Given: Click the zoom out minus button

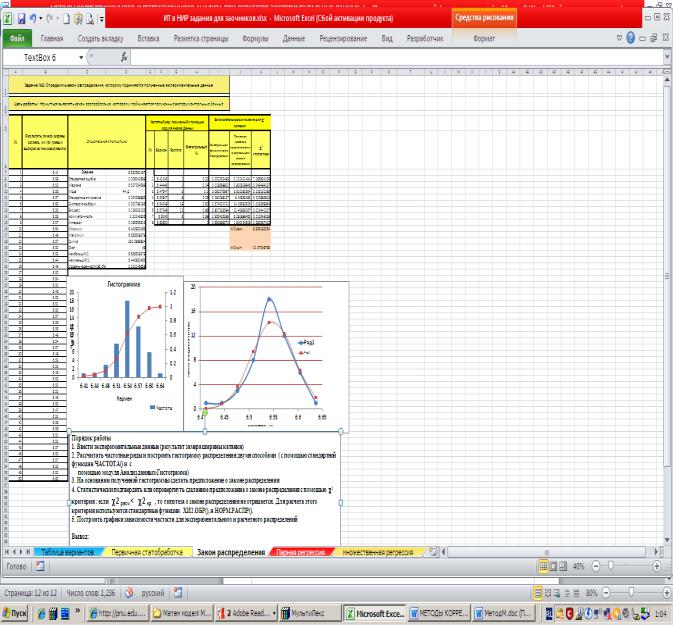Looking at the screenshot, I should [x=597, y=565].
